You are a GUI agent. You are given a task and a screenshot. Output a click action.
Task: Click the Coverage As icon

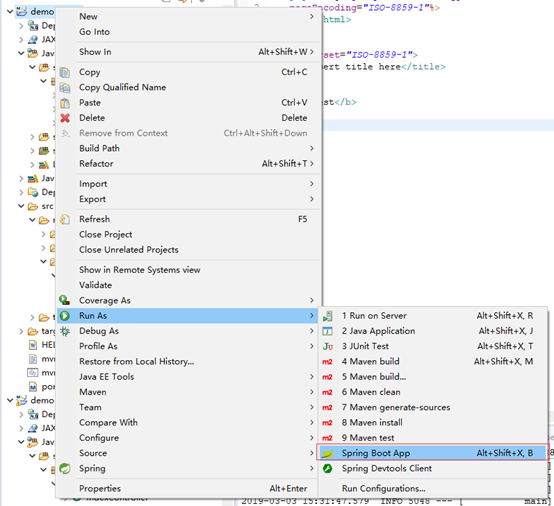[65, 300]
